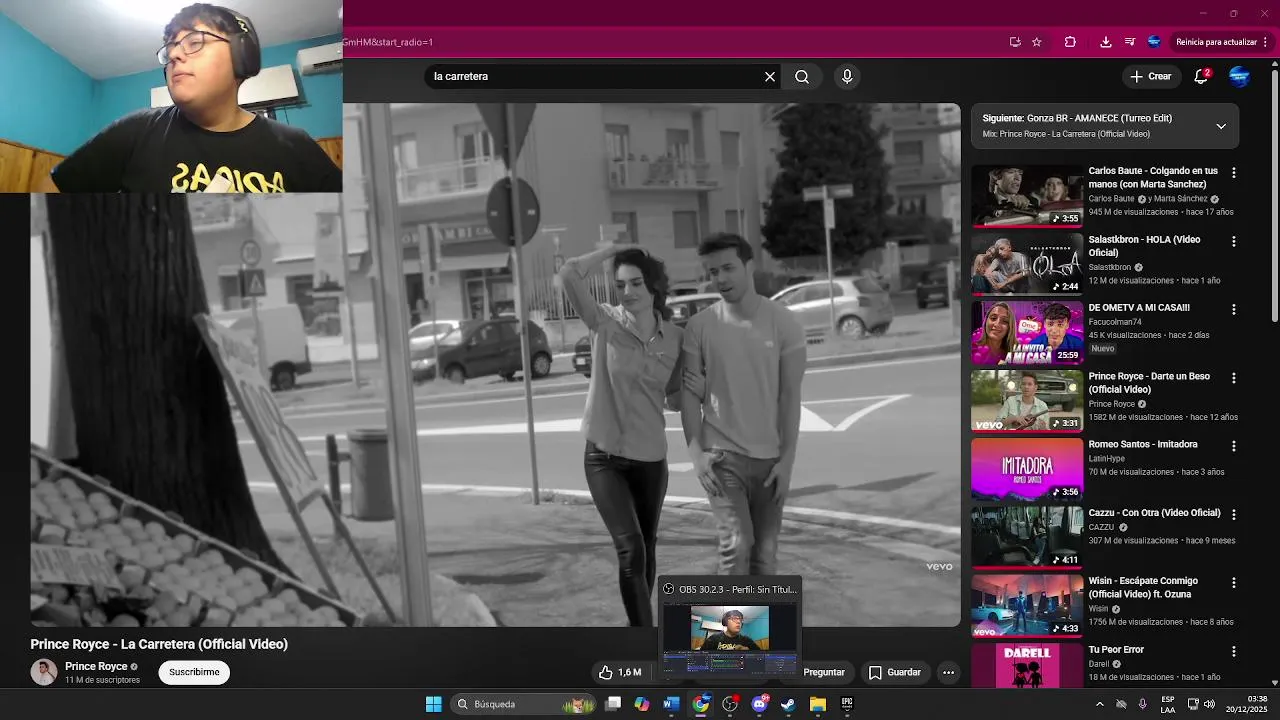Clear the search box with the X icon
1280x720 pixels.
click(770, 76)
